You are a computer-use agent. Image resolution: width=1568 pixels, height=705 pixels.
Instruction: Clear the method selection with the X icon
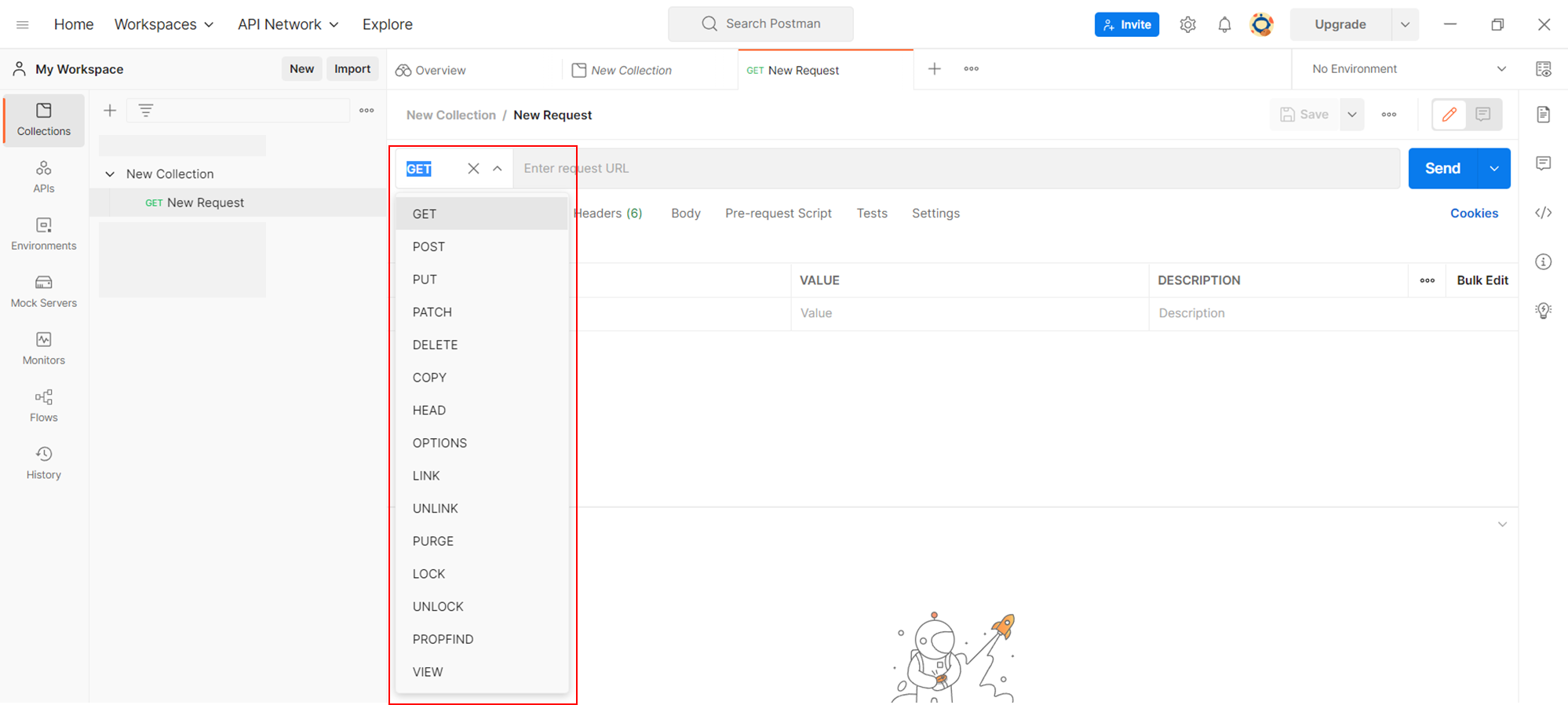(473, 168)
